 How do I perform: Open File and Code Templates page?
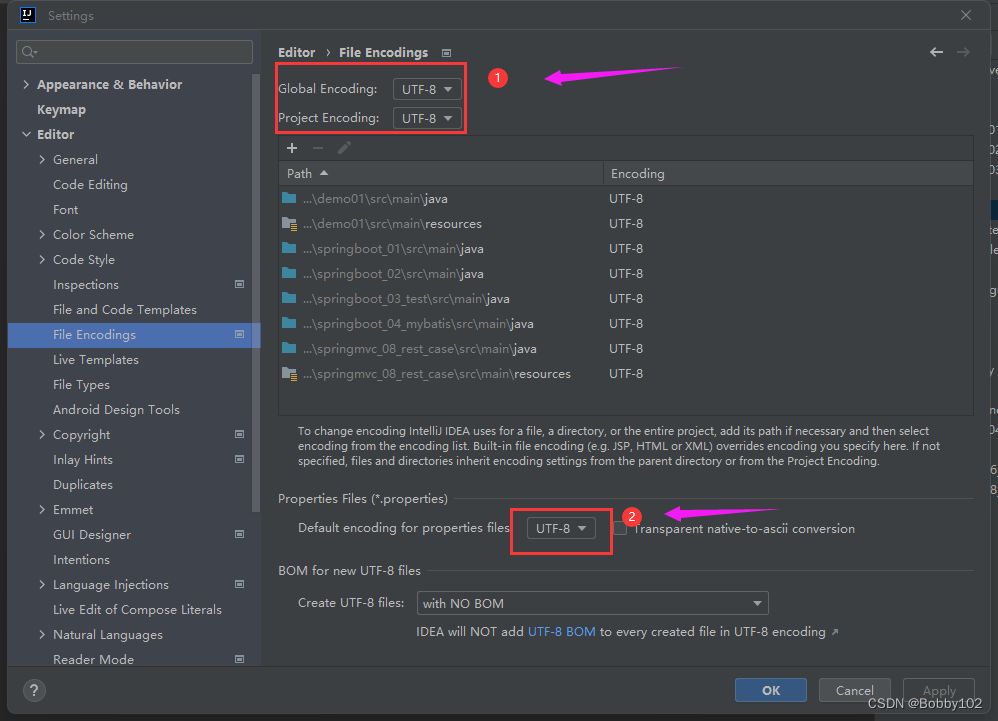pyautogui.click(x=125, y=309)
